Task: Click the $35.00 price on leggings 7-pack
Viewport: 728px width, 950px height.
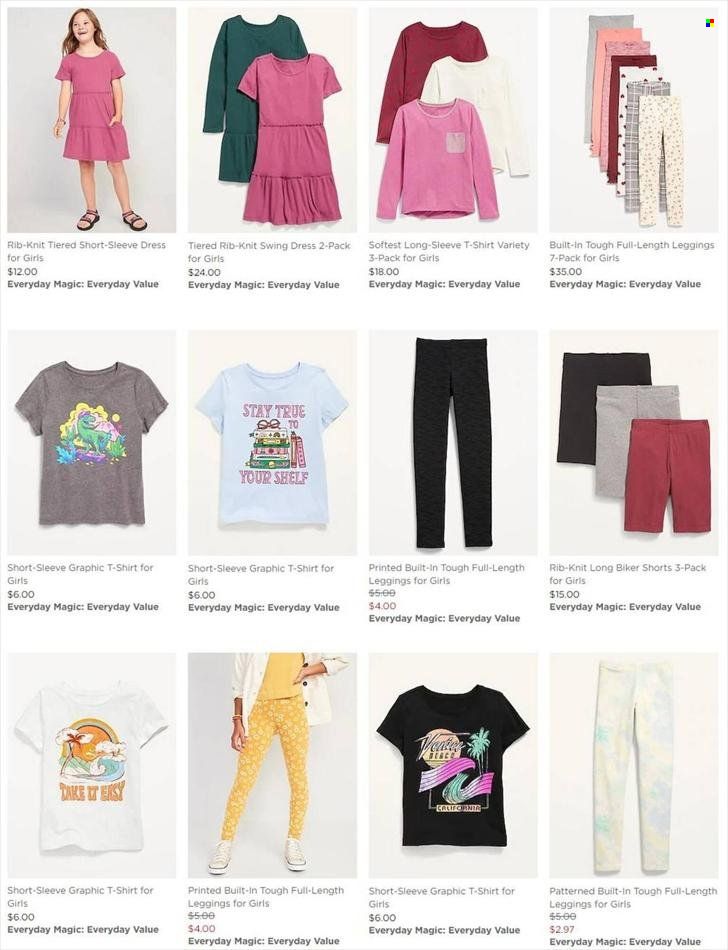Action: tap(566, 272)
